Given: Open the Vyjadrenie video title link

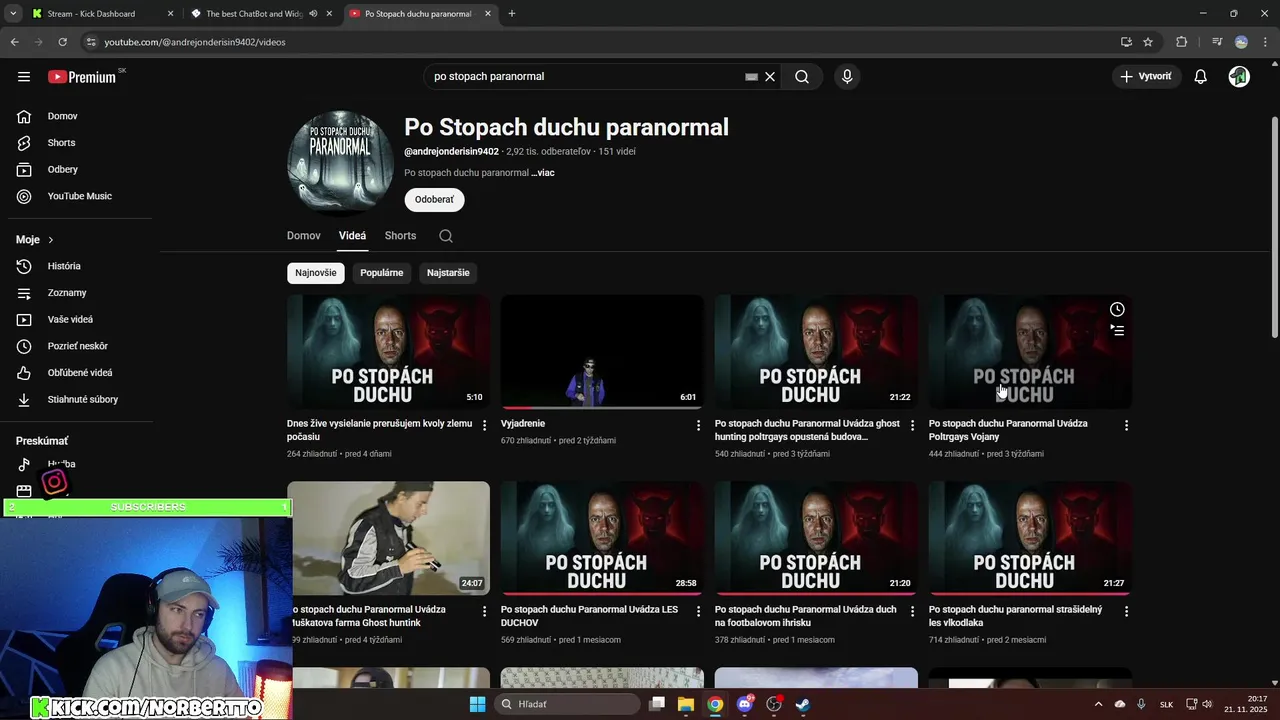Looking at the screenshot, I should click(x=523, y=424).
